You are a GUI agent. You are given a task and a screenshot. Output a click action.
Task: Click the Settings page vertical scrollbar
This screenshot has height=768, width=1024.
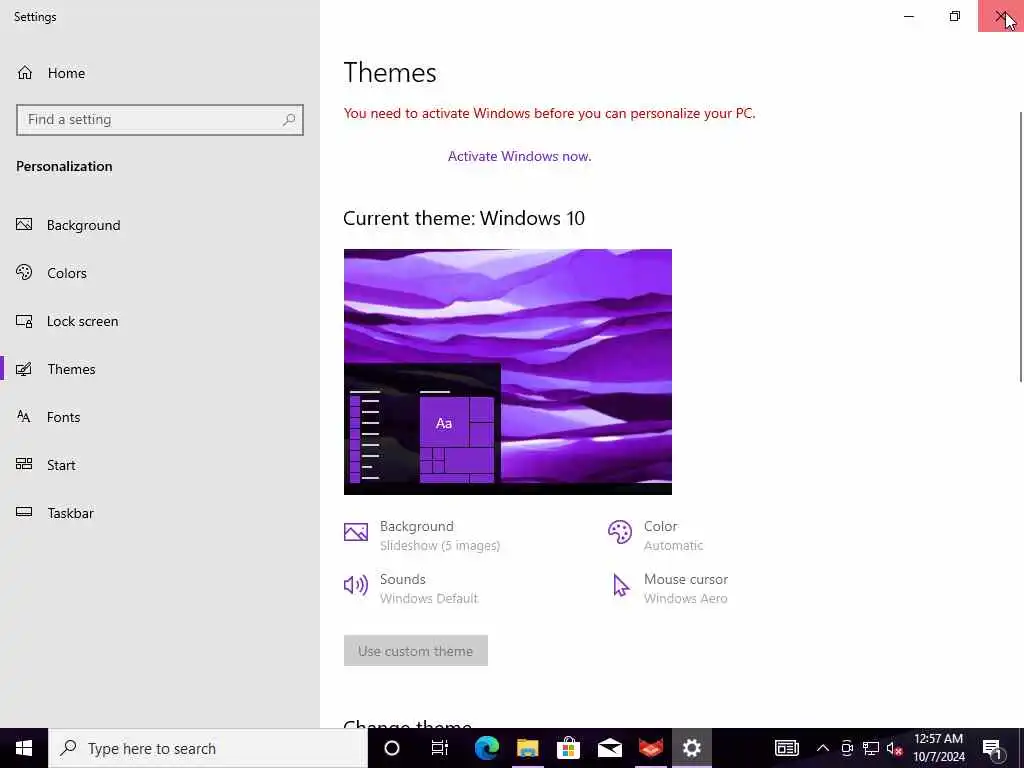pos(1020,247)
